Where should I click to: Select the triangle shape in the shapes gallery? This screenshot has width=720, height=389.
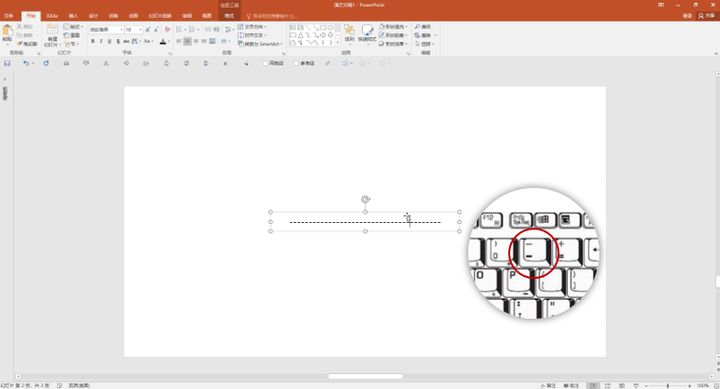tap(300, 35)
